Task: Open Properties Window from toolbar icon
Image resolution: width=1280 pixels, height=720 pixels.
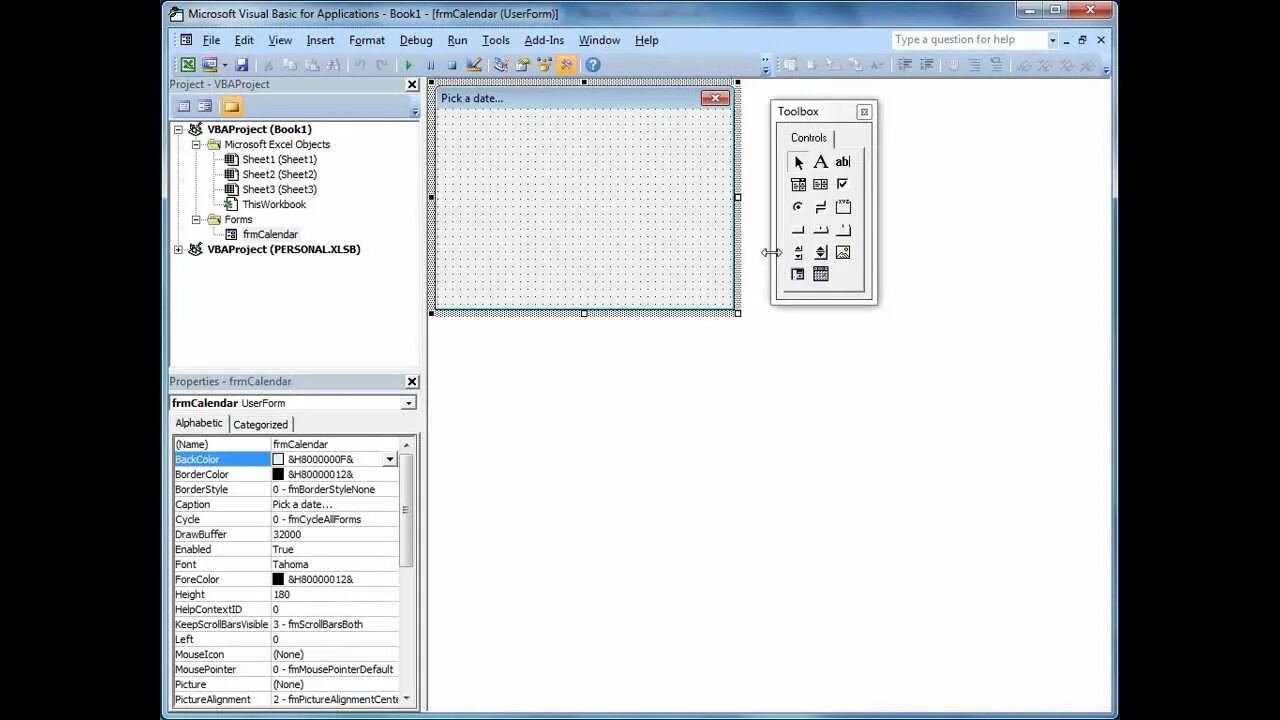Action: coord(522,65)
